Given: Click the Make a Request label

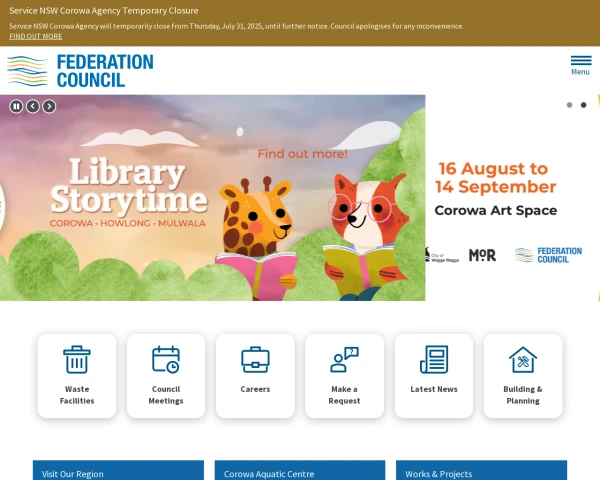Looking at the screenshot, I should pos(344,395).
